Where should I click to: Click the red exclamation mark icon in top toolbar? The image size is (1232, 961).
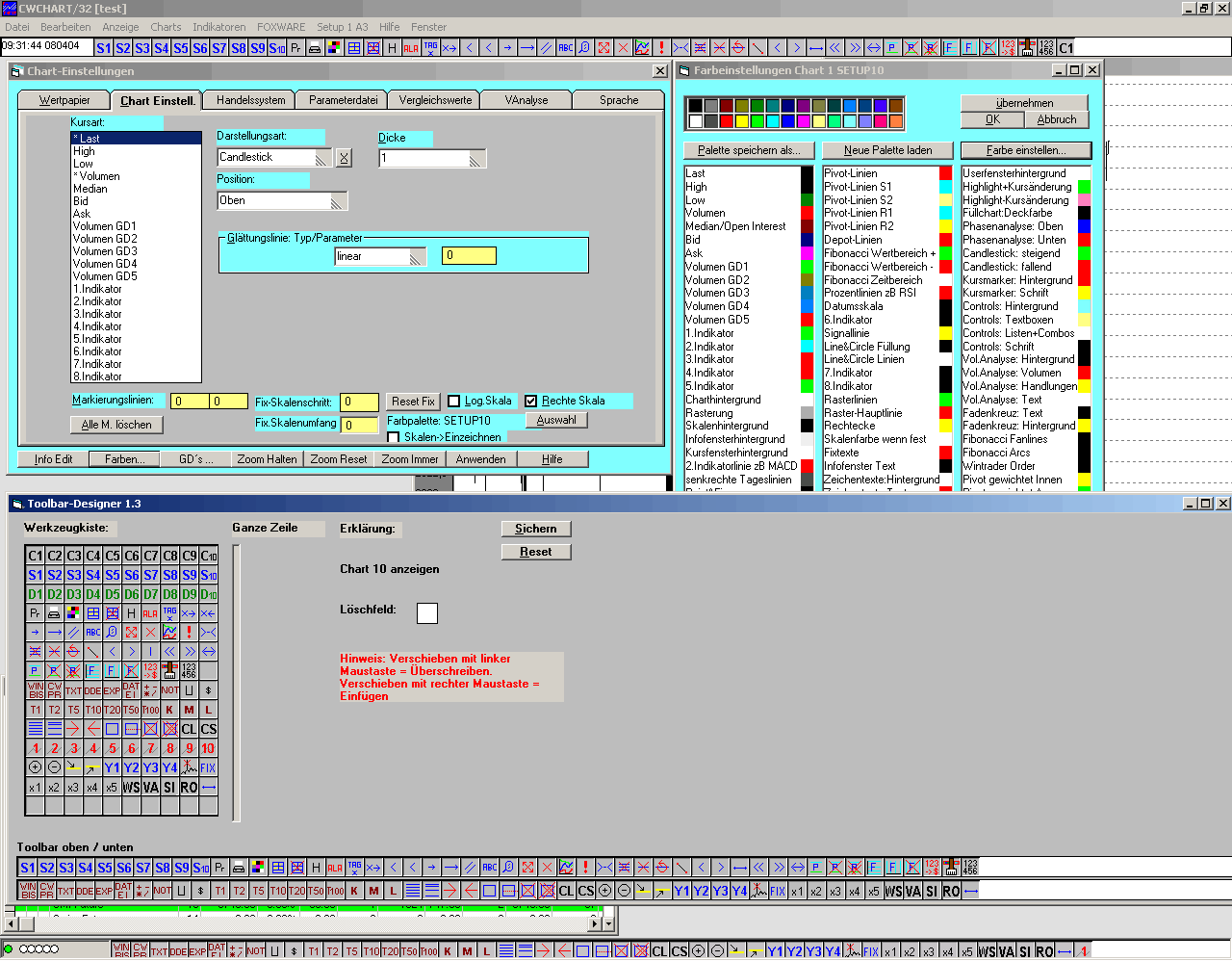click(661, 47)
